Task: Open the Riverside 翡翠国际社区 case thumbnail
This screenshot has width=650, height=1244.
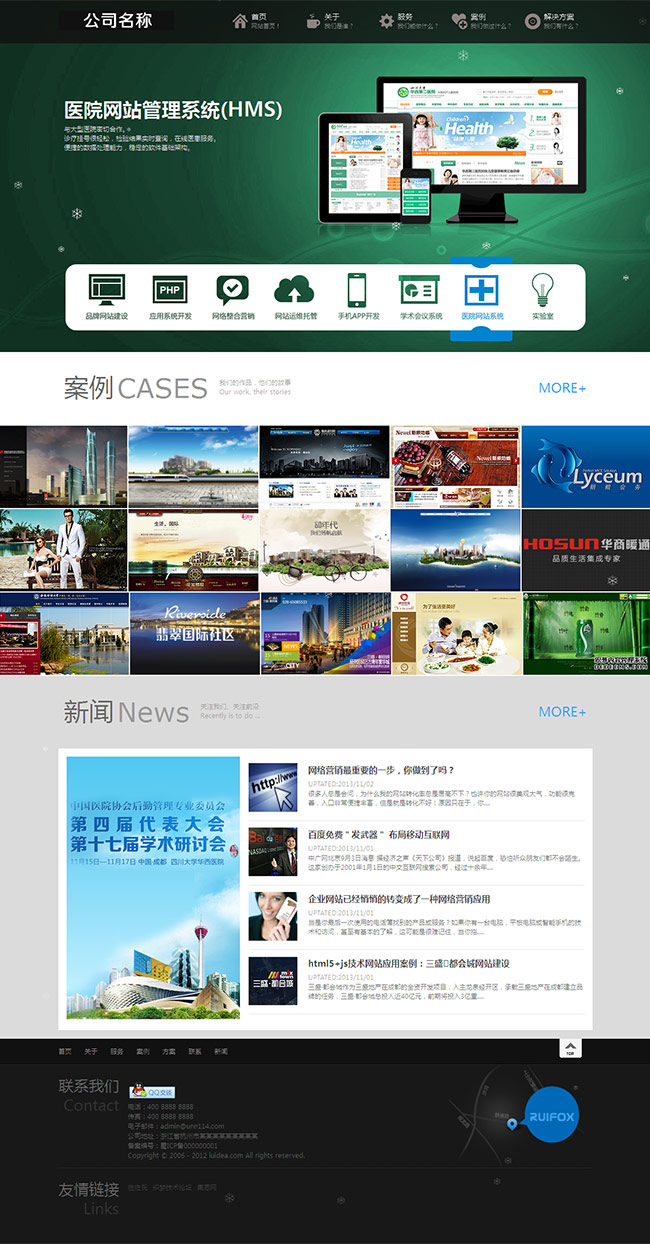Action: click(x=195, y=633)
